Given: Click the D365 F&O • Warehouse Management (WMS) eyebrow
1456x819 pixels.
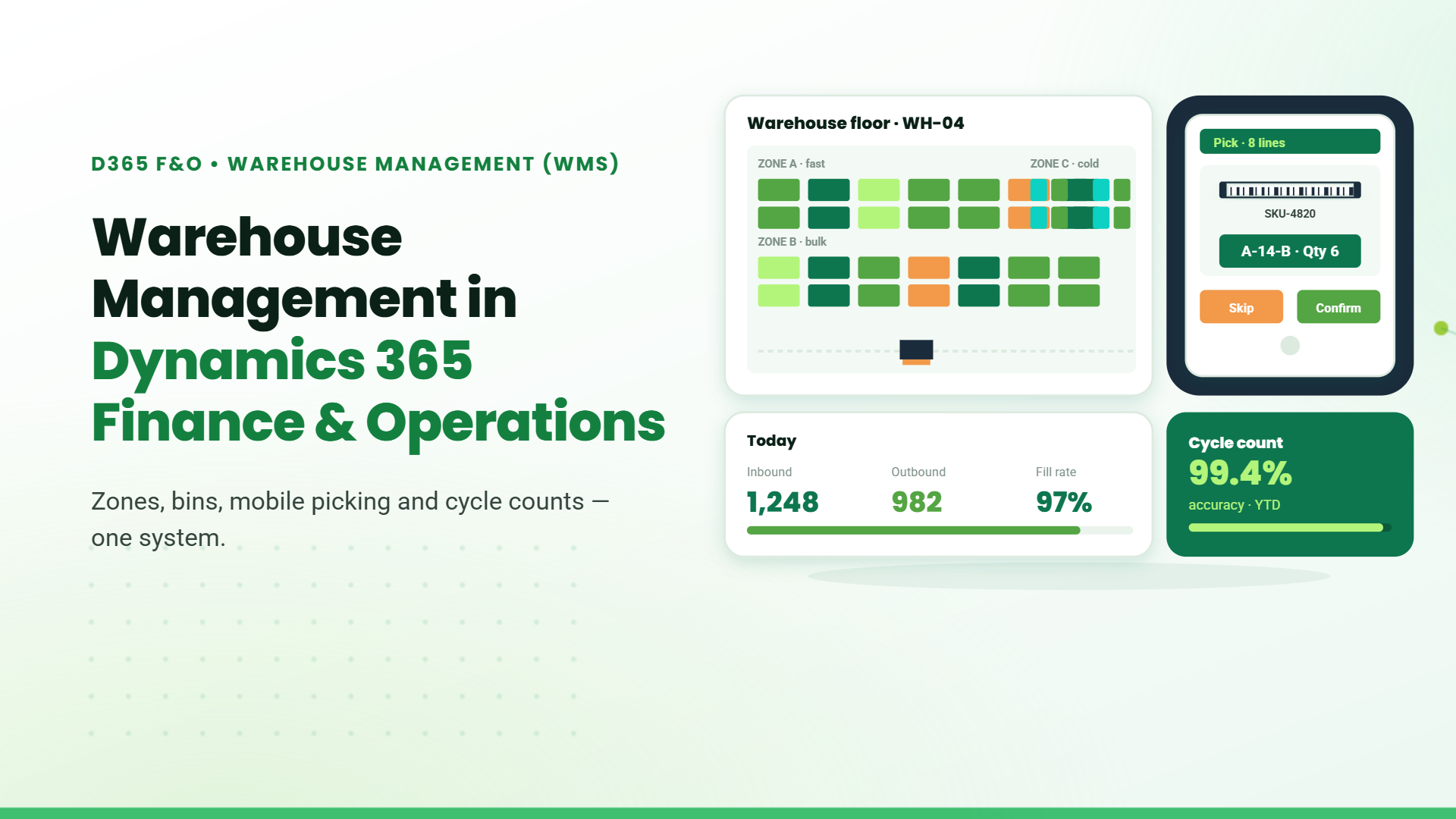Looking at the screenshot, I should click(x=355, y=164).
